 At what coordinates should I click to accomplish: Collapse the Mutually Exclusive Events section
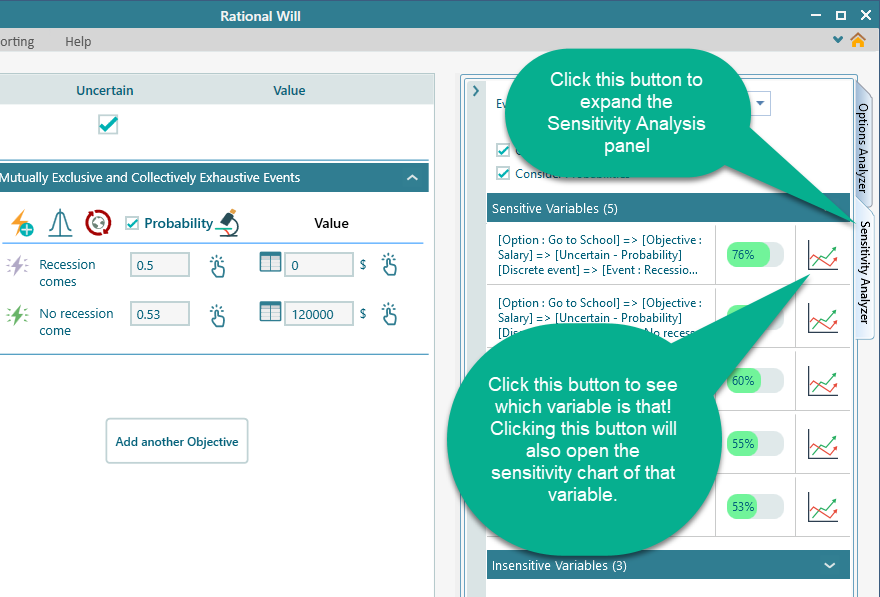pyautogui.click(x=411, y=177)
